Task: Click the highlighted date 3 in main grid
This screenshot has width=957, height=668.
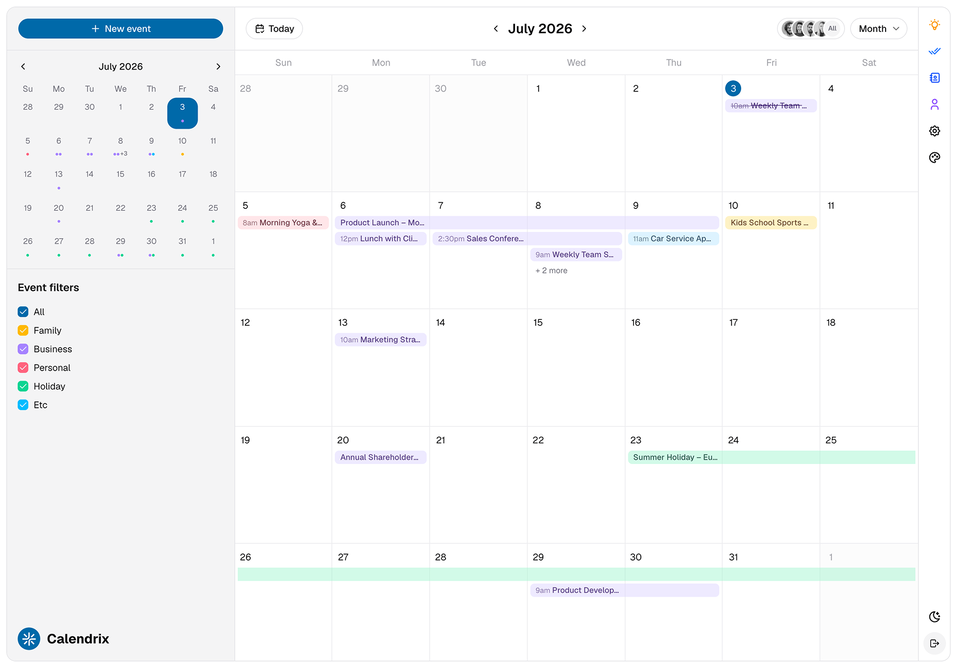Action: click(x=733, y=89)
